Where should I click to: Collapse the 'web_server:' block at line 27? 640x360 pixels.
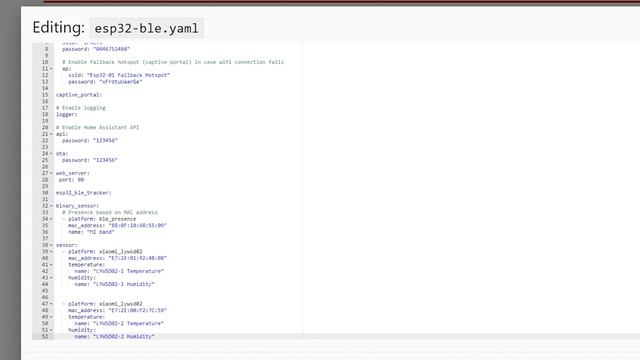coord(51,173)
